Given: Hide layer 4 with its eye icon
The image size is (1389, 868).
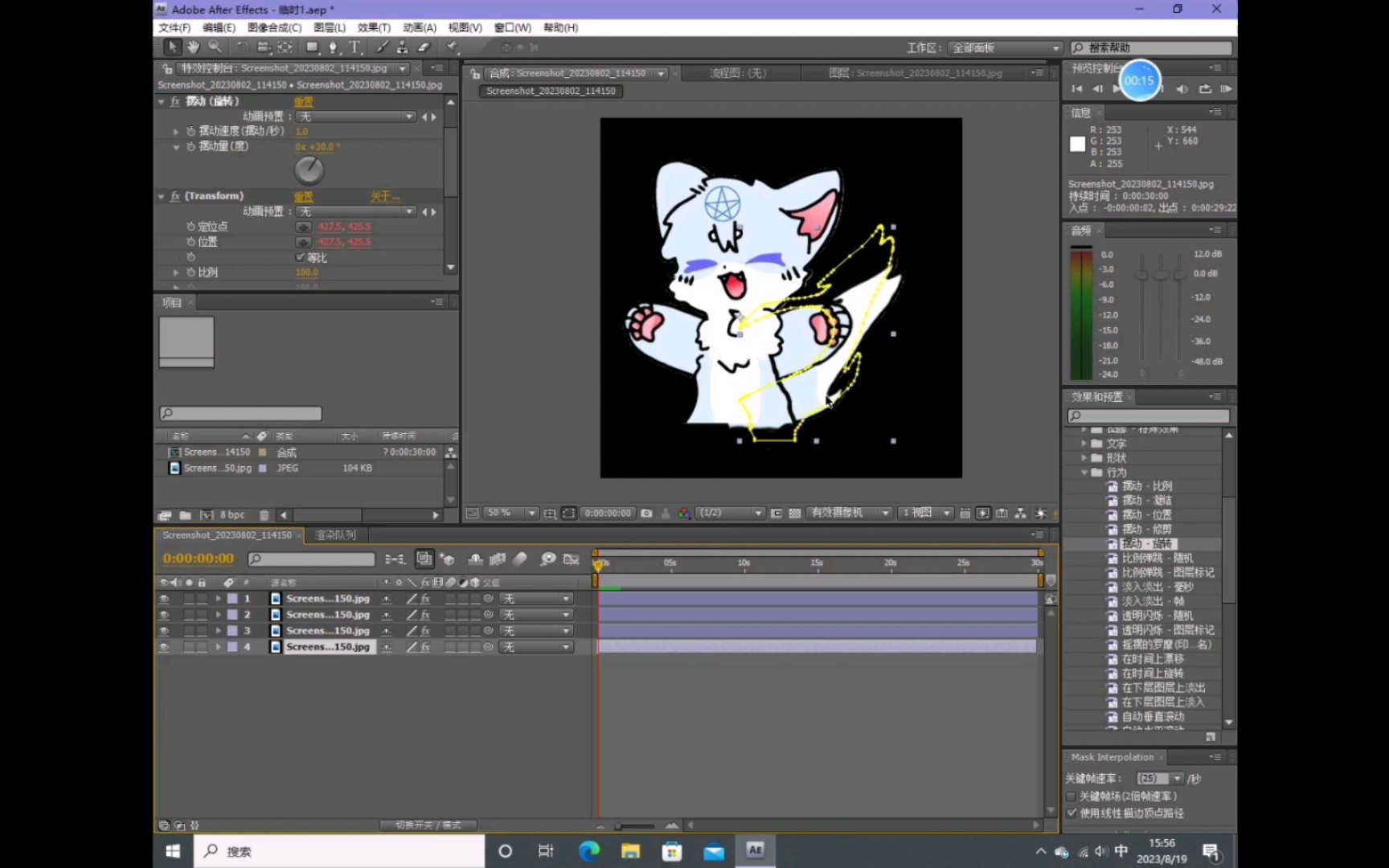Looking at the screenshot, I should pos(164,647).
